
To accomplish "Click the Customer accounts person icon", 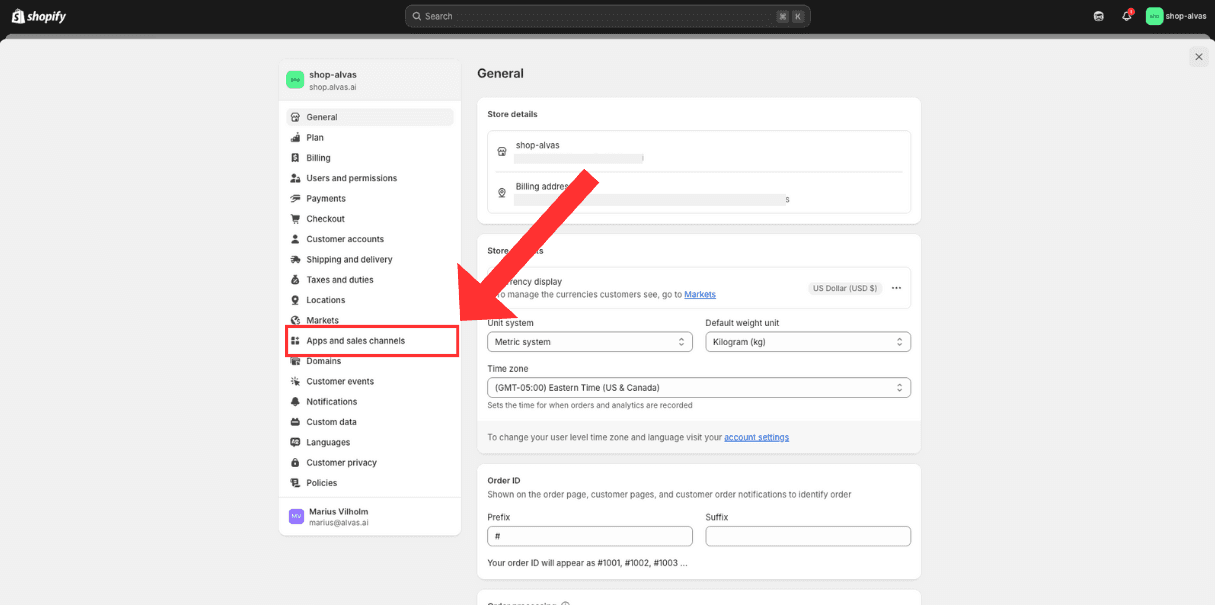I will click(295, 239).
